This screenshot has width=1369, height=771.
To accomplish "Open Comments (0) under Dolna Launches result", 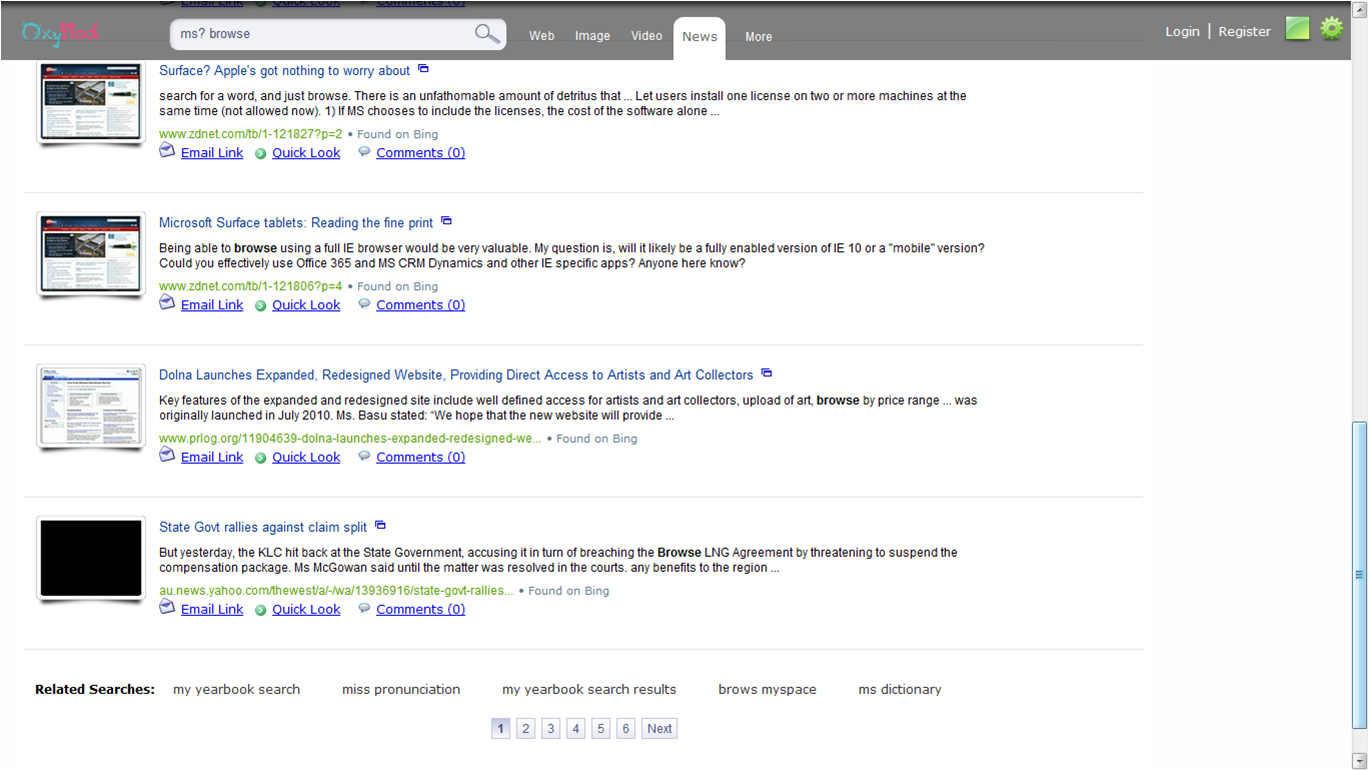I will point(420,457).
